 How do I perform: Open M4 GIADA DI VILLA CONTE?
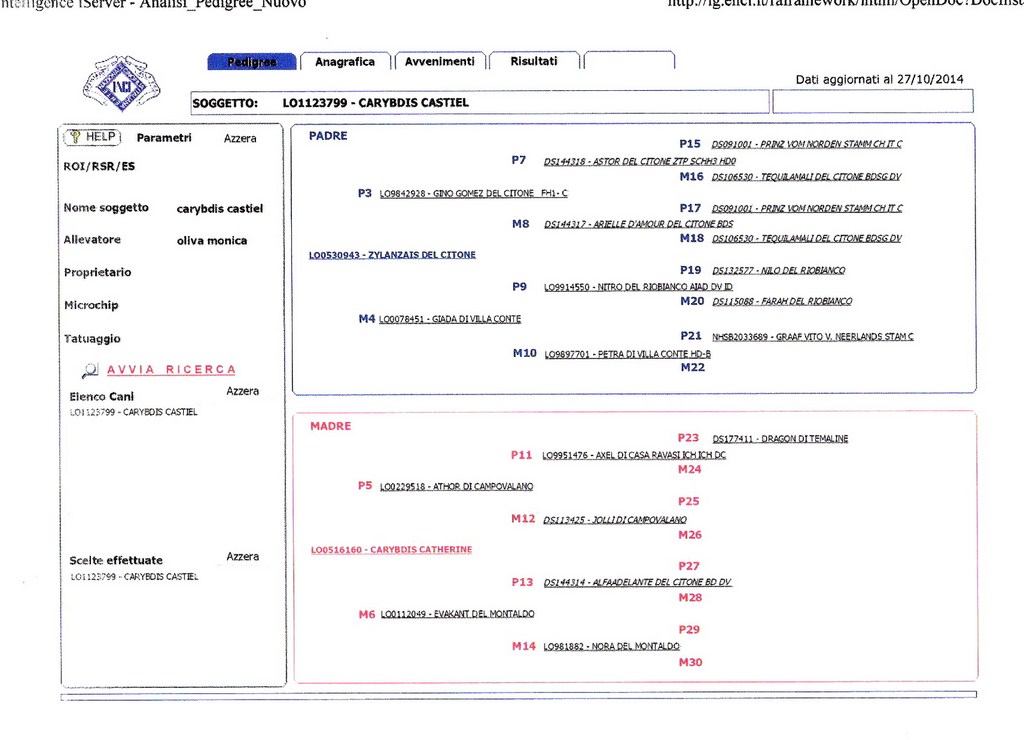(450, 319)
